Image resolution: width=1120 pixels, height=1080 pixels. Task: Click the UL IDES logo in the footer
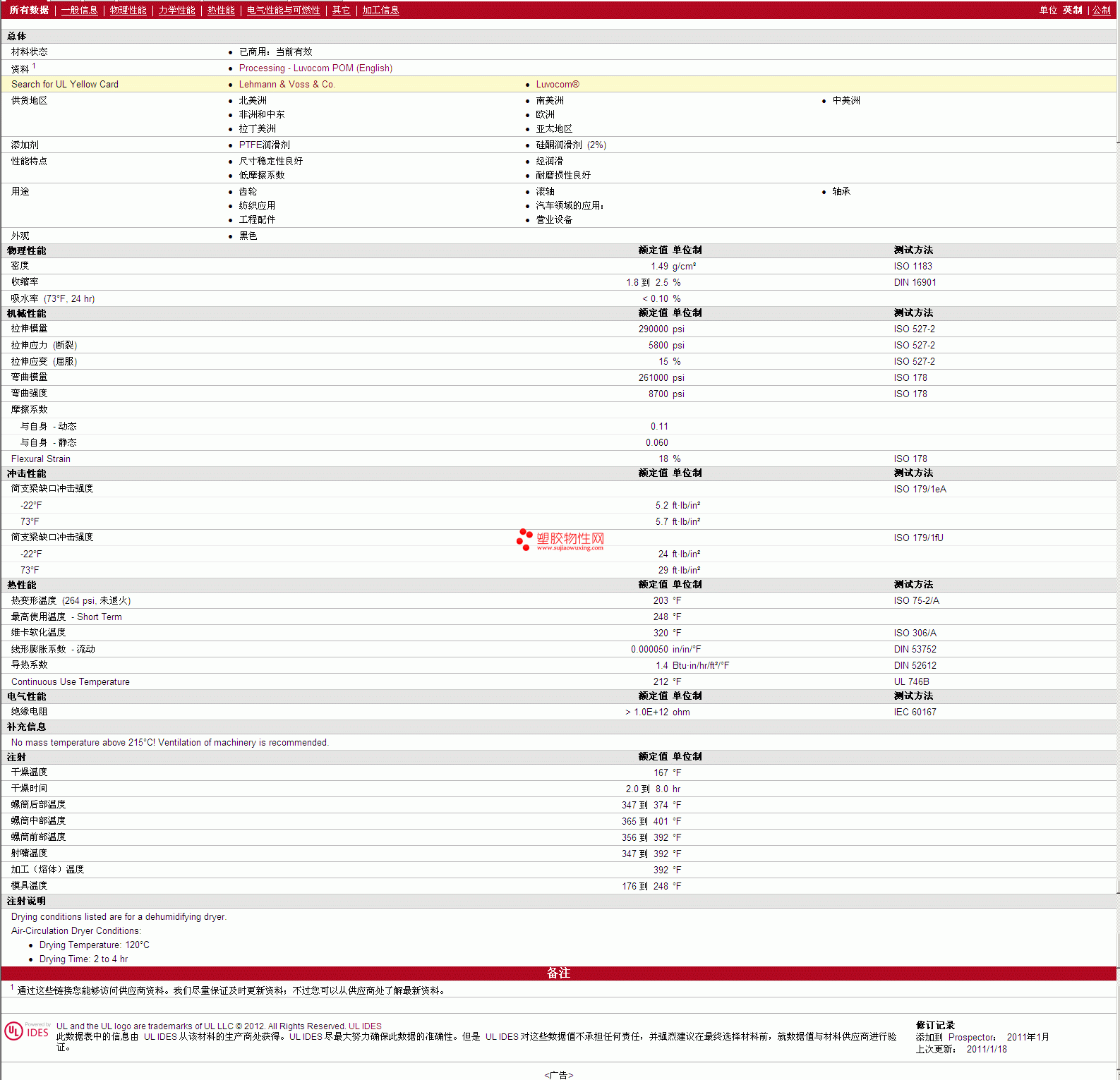[27, 1031]
